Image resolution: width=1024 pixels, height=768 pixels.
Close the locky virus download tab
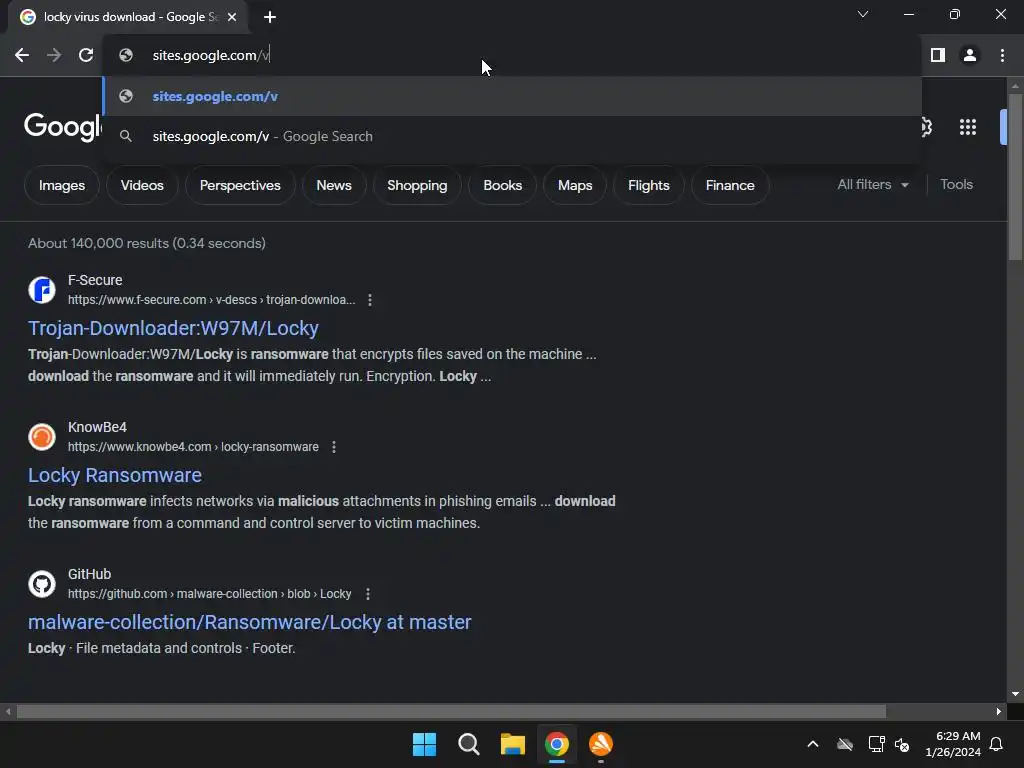232,17
